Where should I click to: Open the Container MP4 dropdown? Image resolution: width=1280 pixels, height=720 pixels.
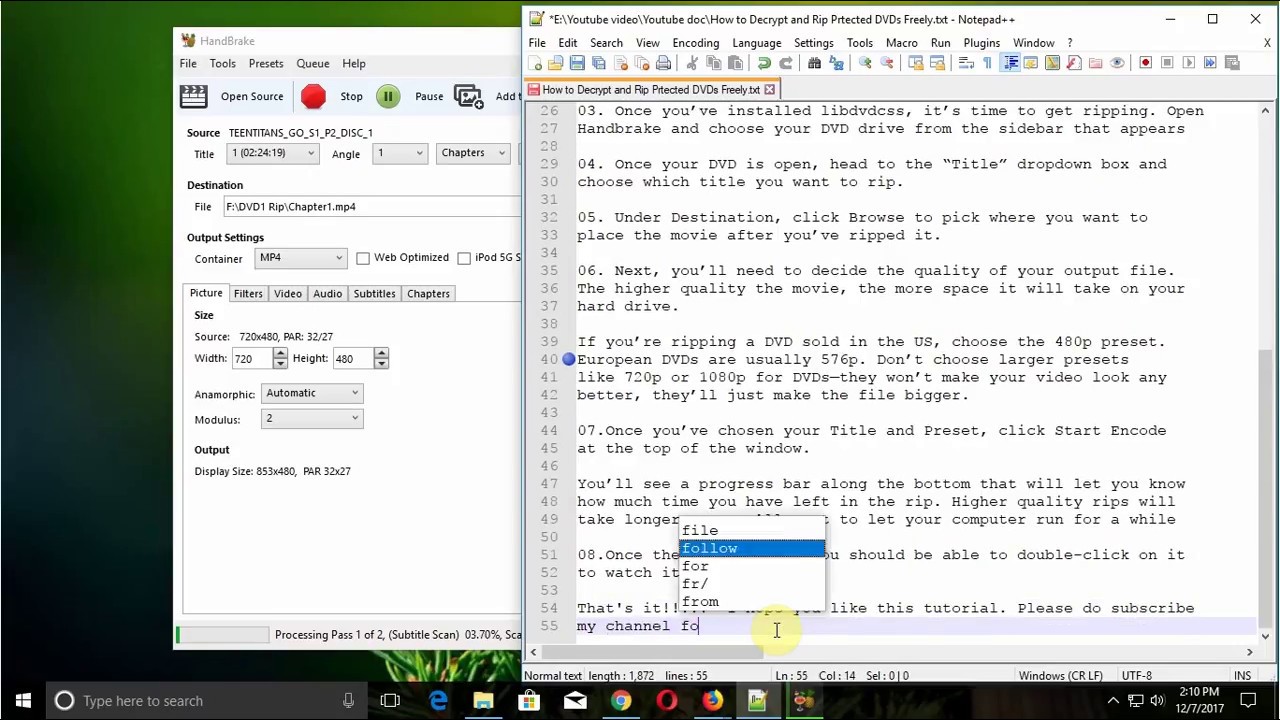300,258
